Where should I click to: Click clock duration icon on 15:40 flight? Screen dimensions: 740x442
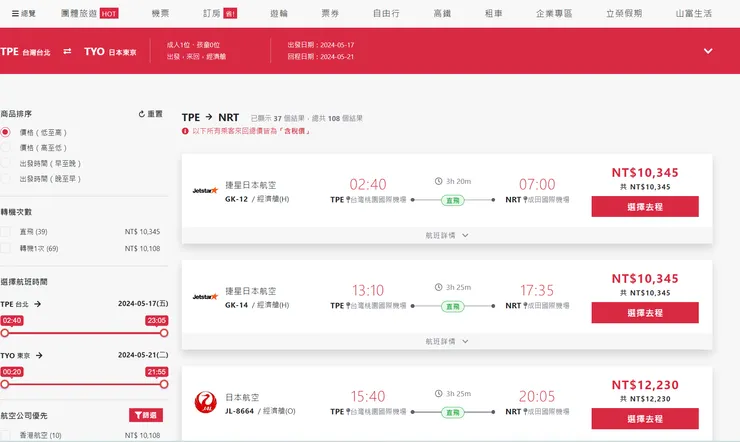438,393
